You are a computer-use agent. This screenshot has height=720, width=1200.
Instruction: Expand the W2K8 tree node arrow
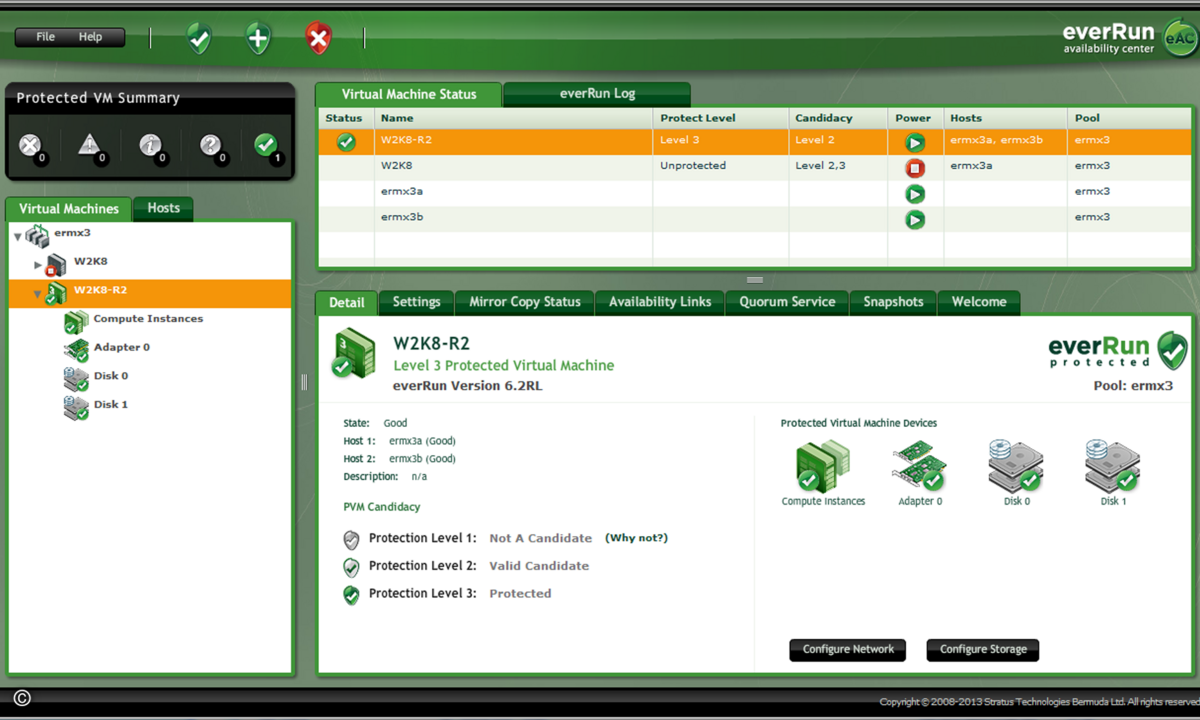(38, 265)
